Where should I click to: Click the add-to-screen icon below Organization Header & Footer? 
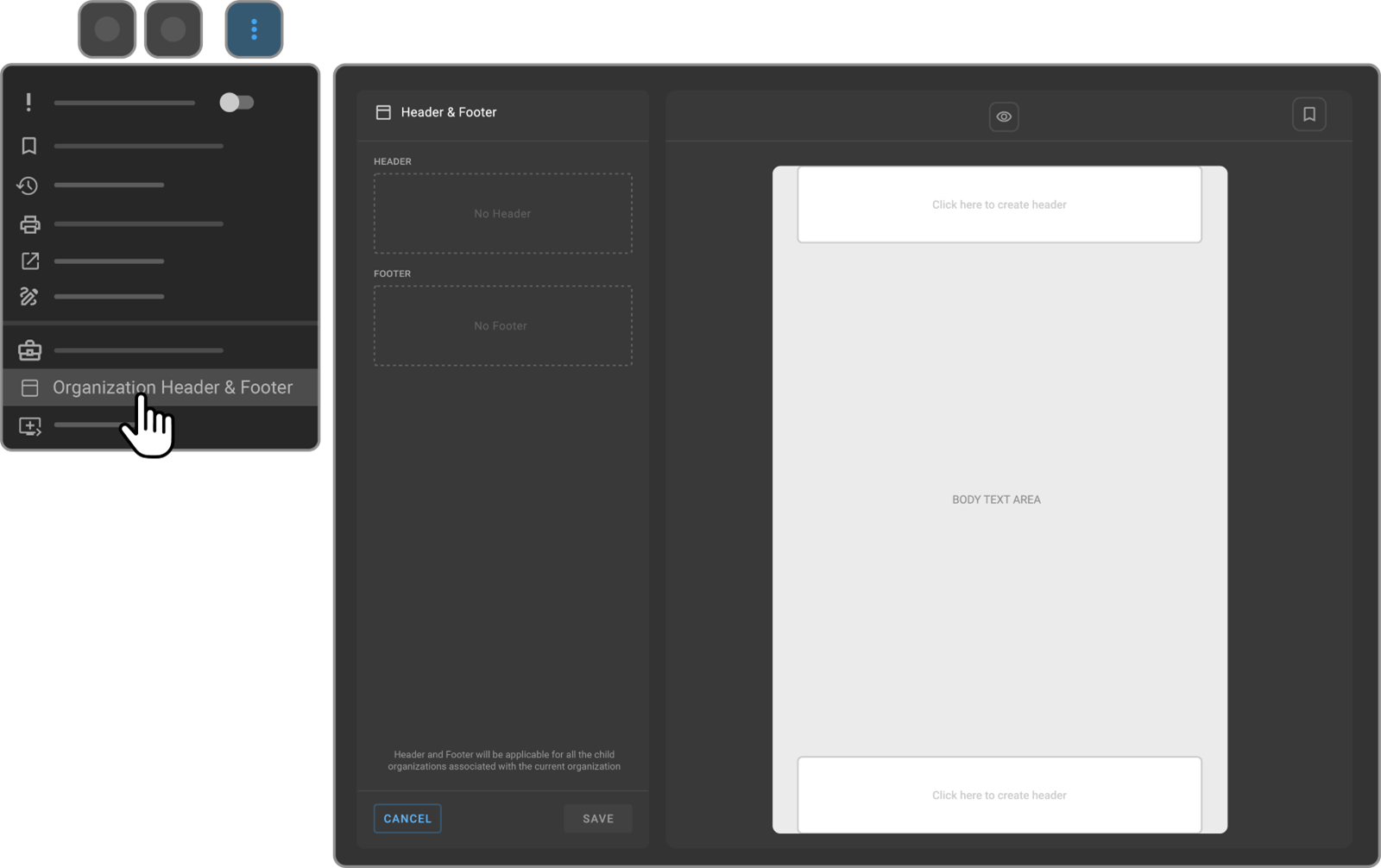pos(28,425)
